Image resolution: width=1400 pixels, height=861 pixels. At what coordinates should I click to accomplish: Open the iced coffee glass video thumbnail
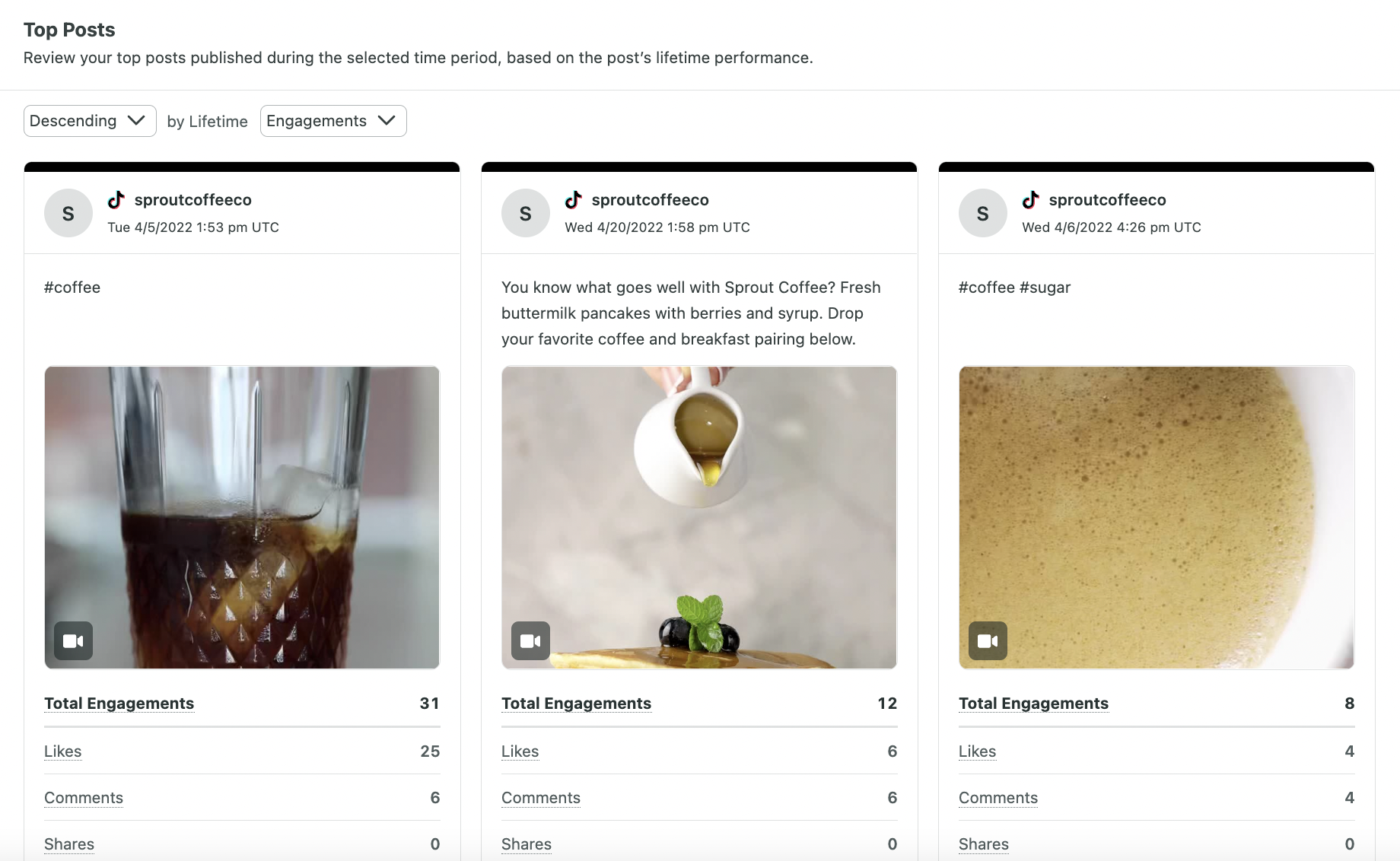coord(242,517)
